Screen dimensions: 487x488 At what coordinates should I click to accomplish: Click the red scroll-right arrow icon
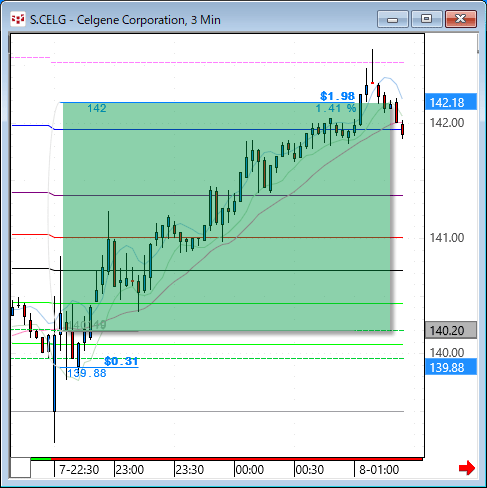coord(467,468)
